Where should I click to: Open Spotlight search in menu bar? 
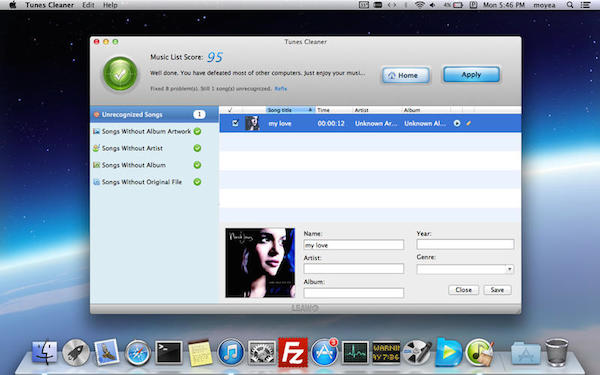click(570, 5)
